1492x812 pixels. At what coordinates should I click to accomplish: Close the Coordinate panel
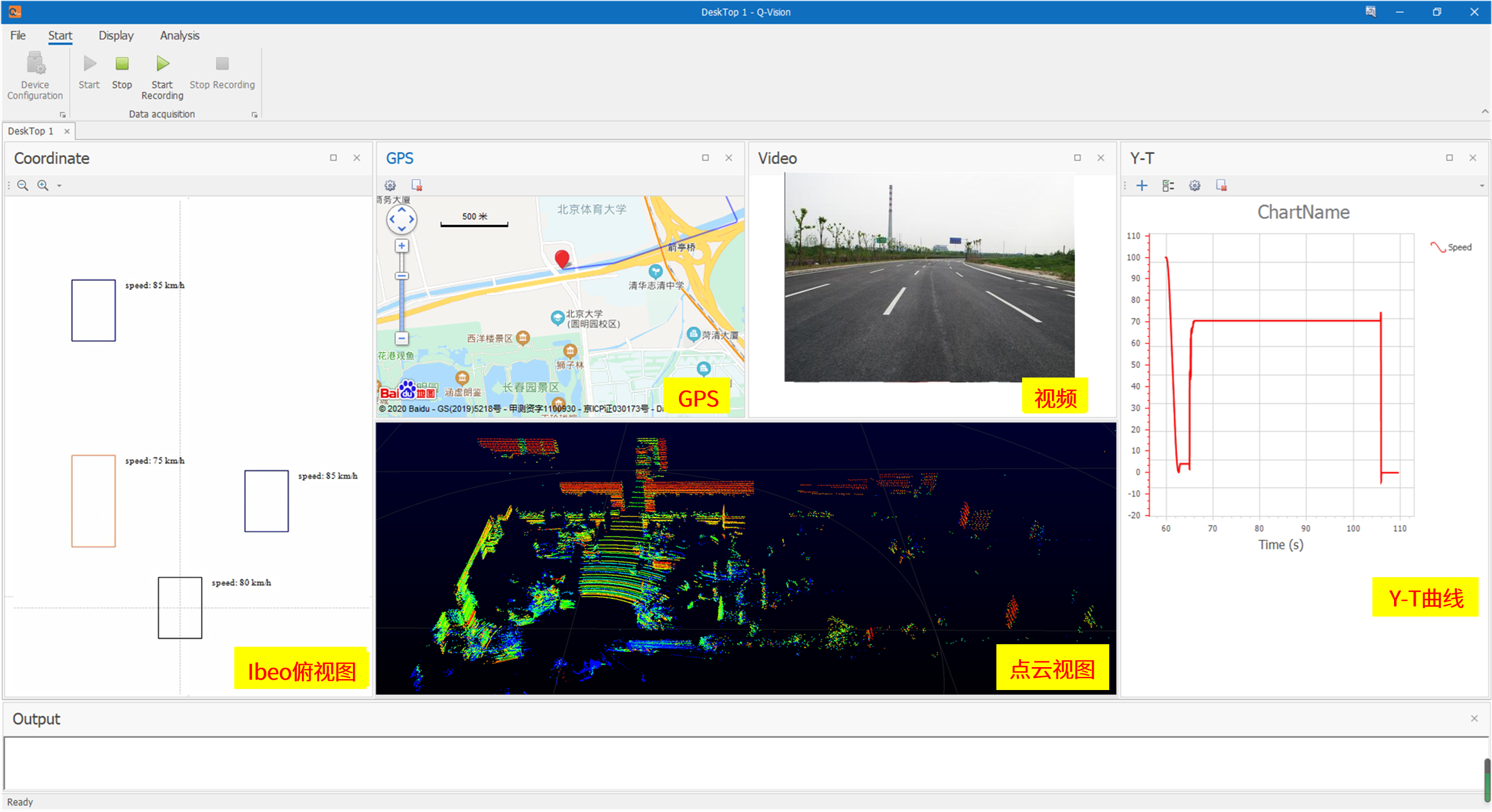coord(357,157)
